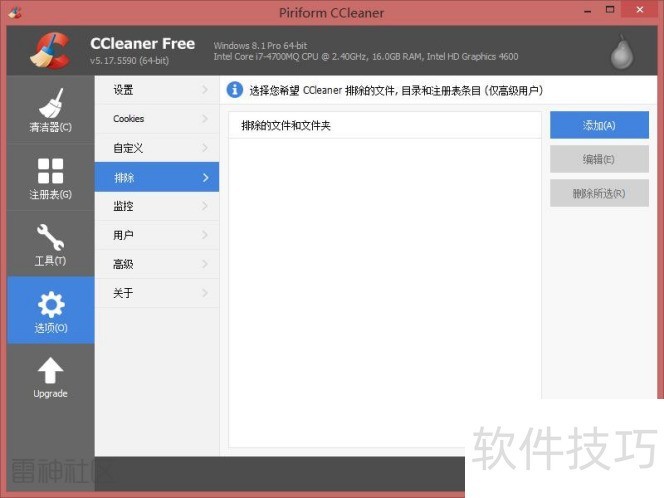The height and width of the screenshot is (498, 664).
Task: Click the Windows 8.1 Pro 64-bit text
Action: (260, 46)
